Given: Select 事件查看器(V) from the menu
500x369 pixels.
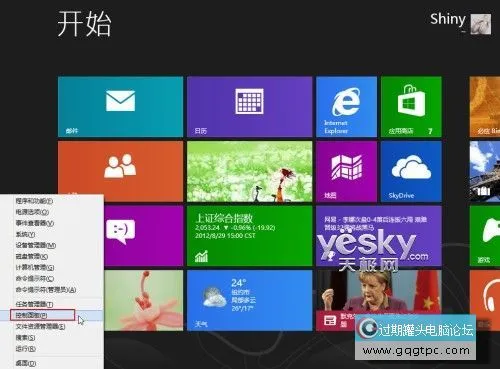Looking at the screenshot, I should click(35, 223).
